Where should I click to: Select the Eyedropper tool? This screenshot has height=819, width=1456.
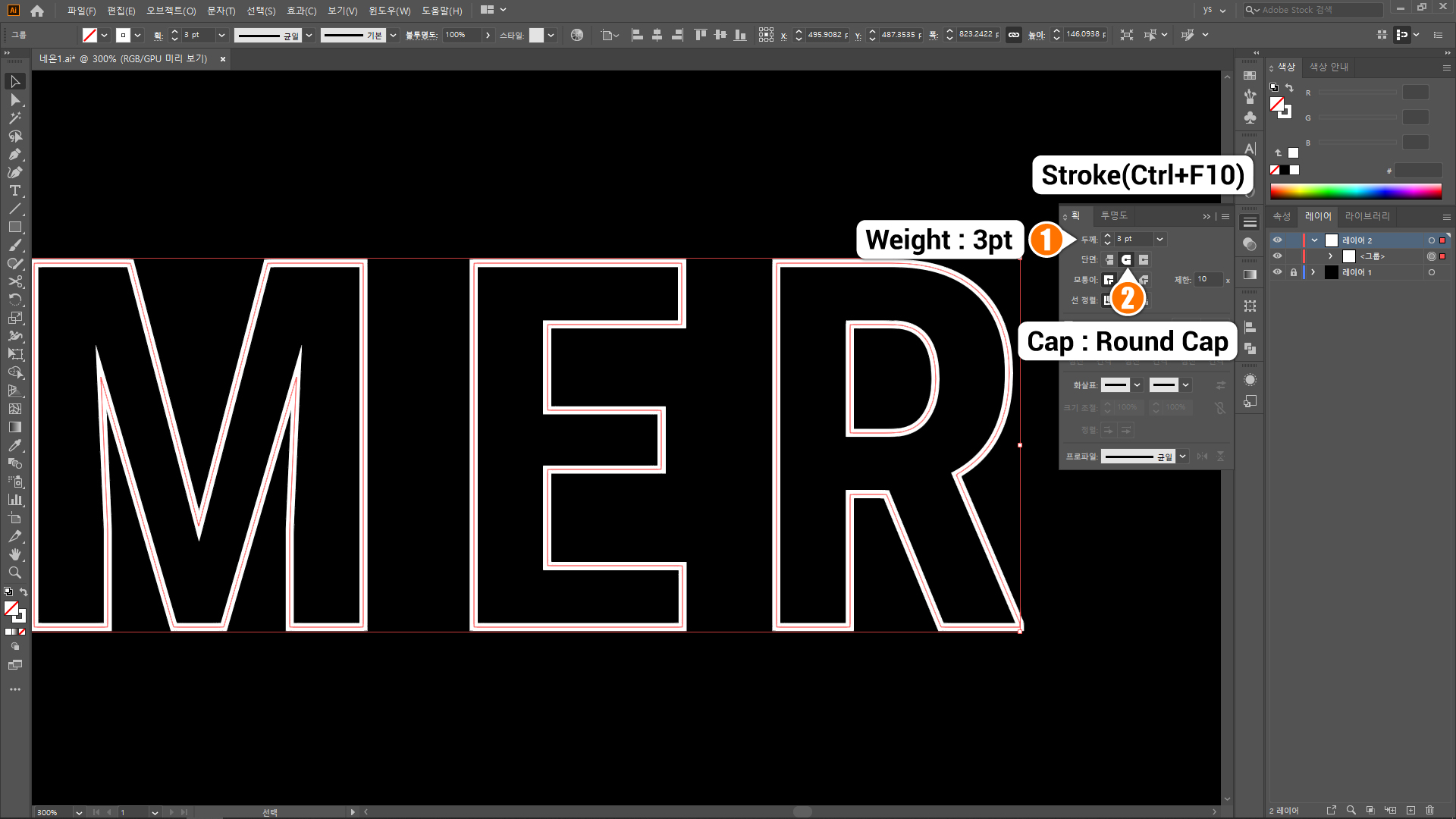click(x=14, y=446)
